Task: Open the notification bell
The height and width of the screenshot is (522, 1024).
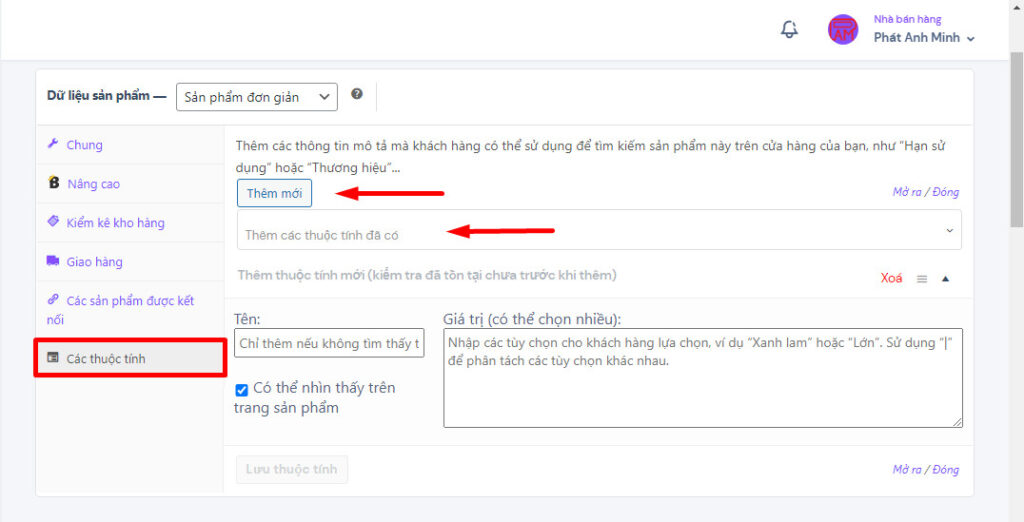Action: point(790,29)
